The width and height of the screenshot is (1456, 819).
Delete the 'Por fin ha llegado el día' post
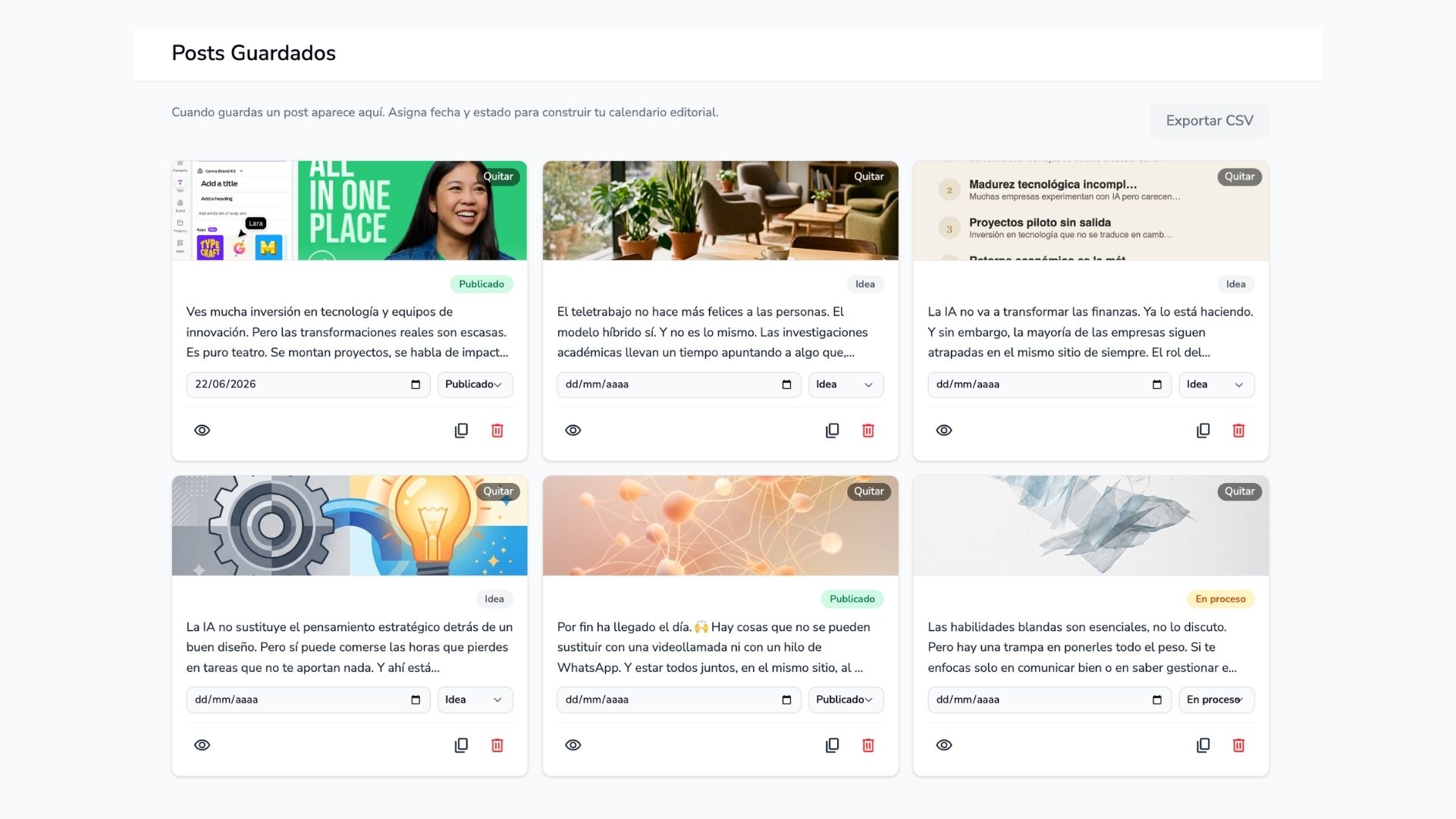point(868,745)
